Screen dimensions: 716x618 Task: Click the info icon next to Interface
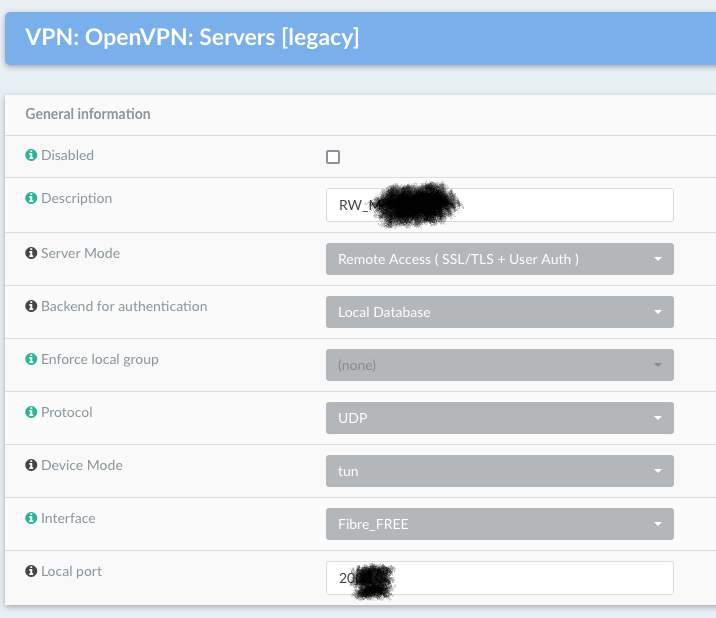point(31,519)
